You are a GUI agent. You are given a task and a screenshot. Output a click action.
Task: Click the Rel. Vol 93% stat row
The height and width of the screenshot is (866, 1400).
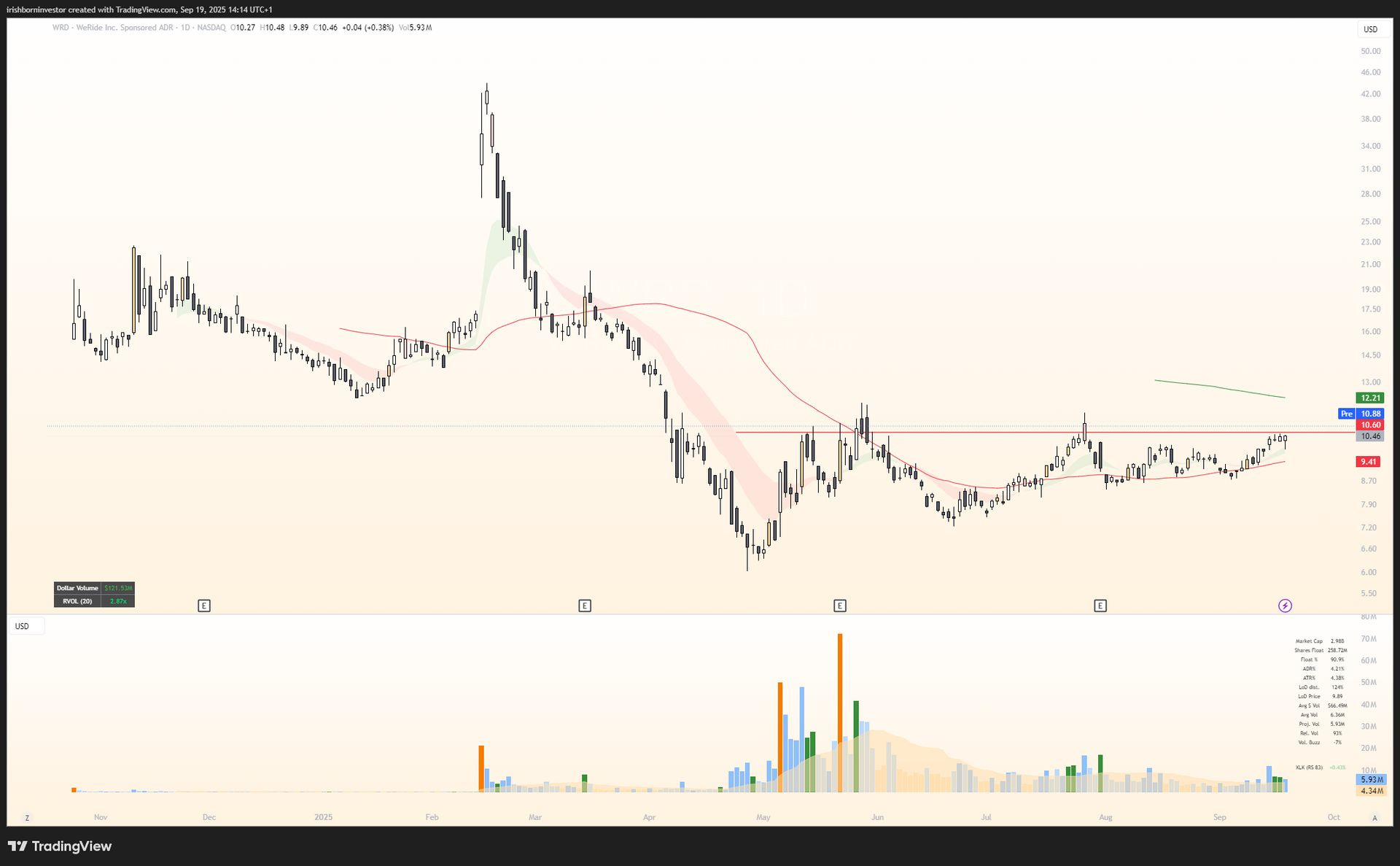click(1321, 733)
